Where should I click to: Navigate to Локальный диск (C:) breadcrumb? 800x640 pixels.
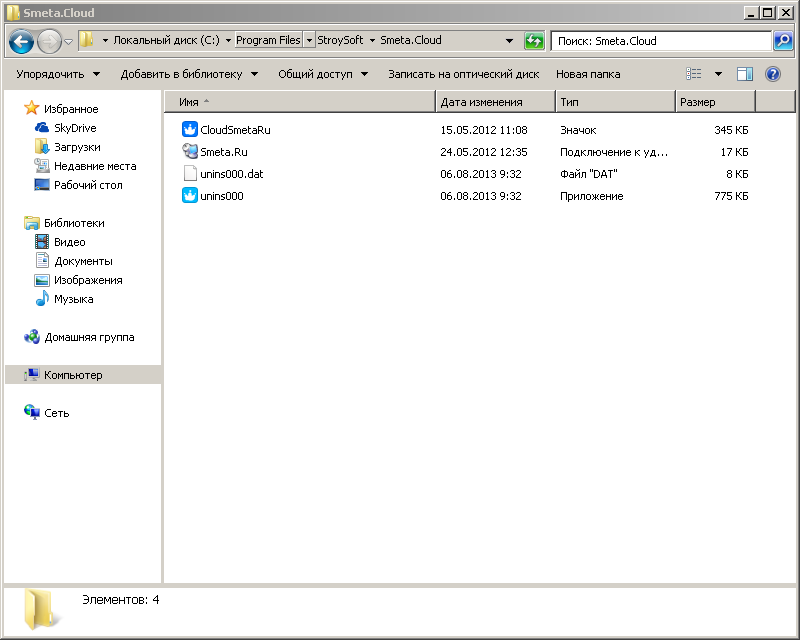[x=166, y=40]
